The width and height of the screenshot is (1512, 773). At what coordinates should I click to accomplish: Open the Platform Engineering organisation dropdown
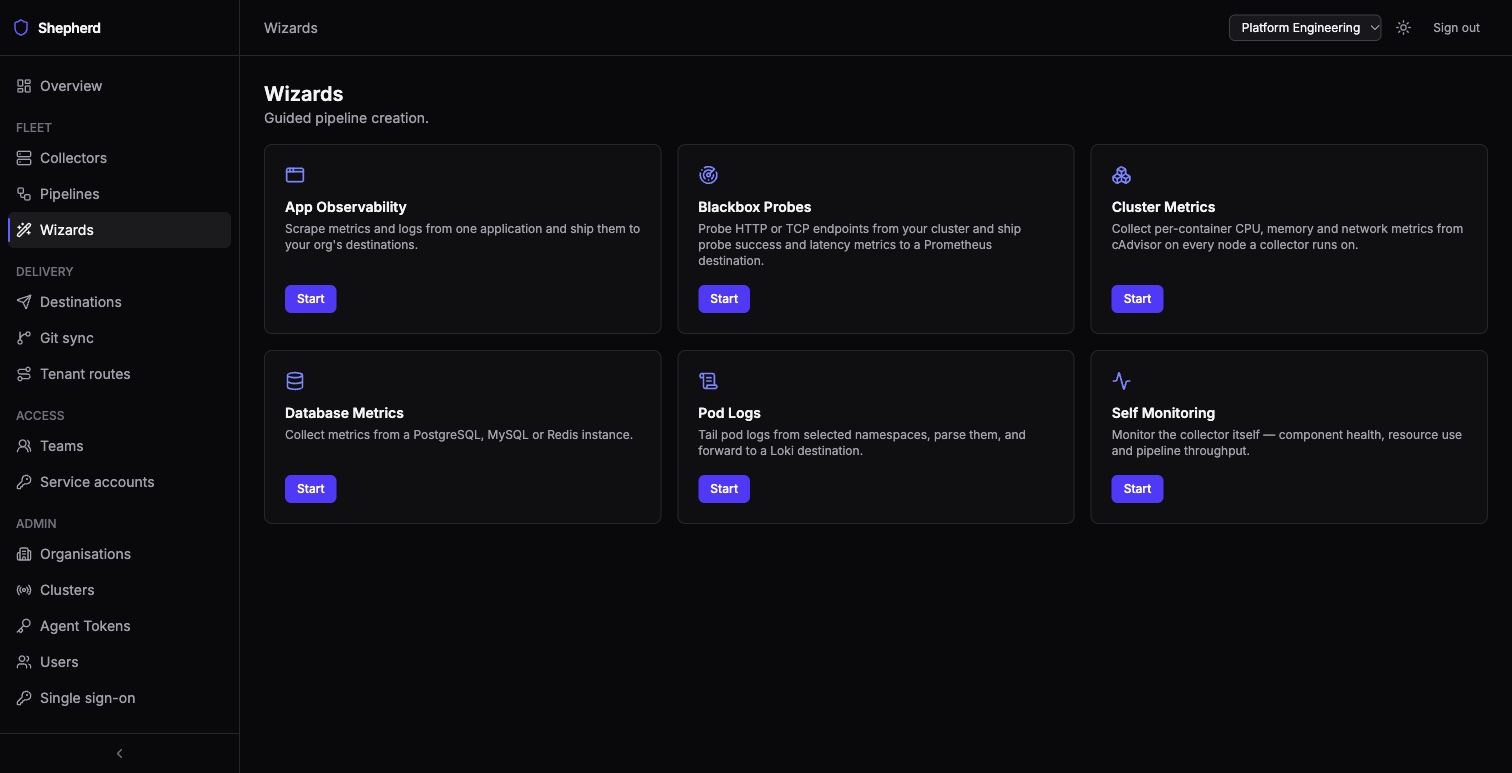[x=1305, y=28]
